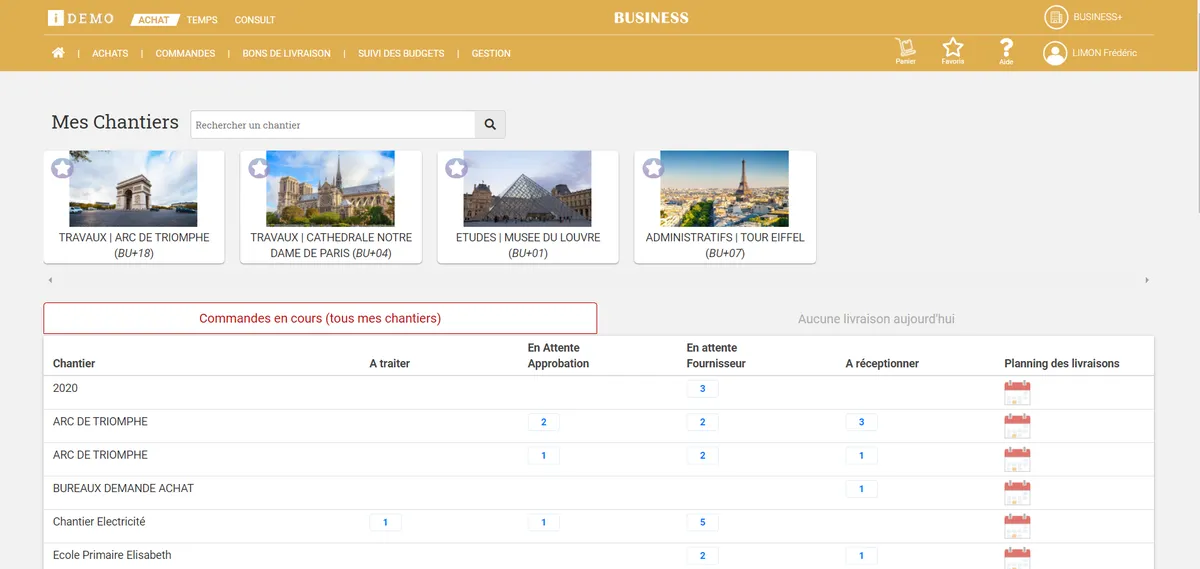Focus the Rechercher un chantier field
1200x569 pixels.
(x=332, y=125)
